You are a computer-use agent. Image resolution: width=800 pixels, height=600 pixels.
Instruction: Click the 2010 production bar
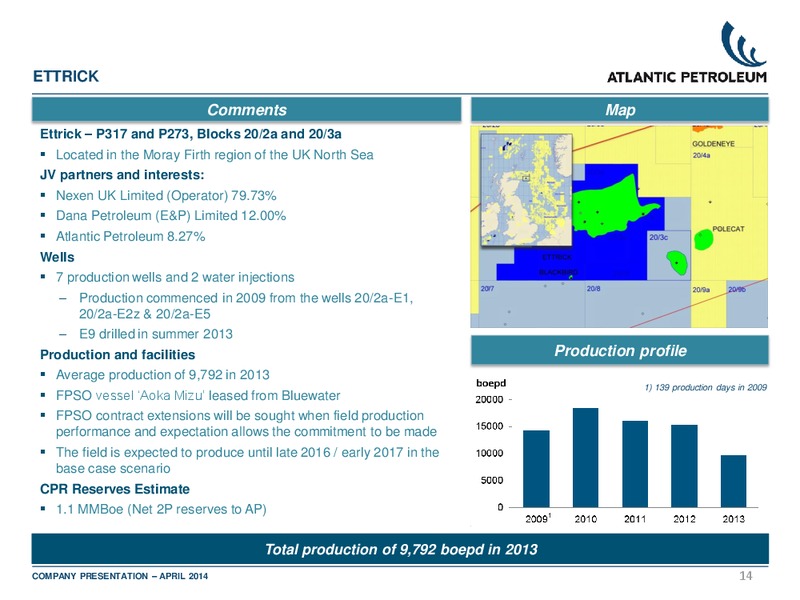click(585, 458)
